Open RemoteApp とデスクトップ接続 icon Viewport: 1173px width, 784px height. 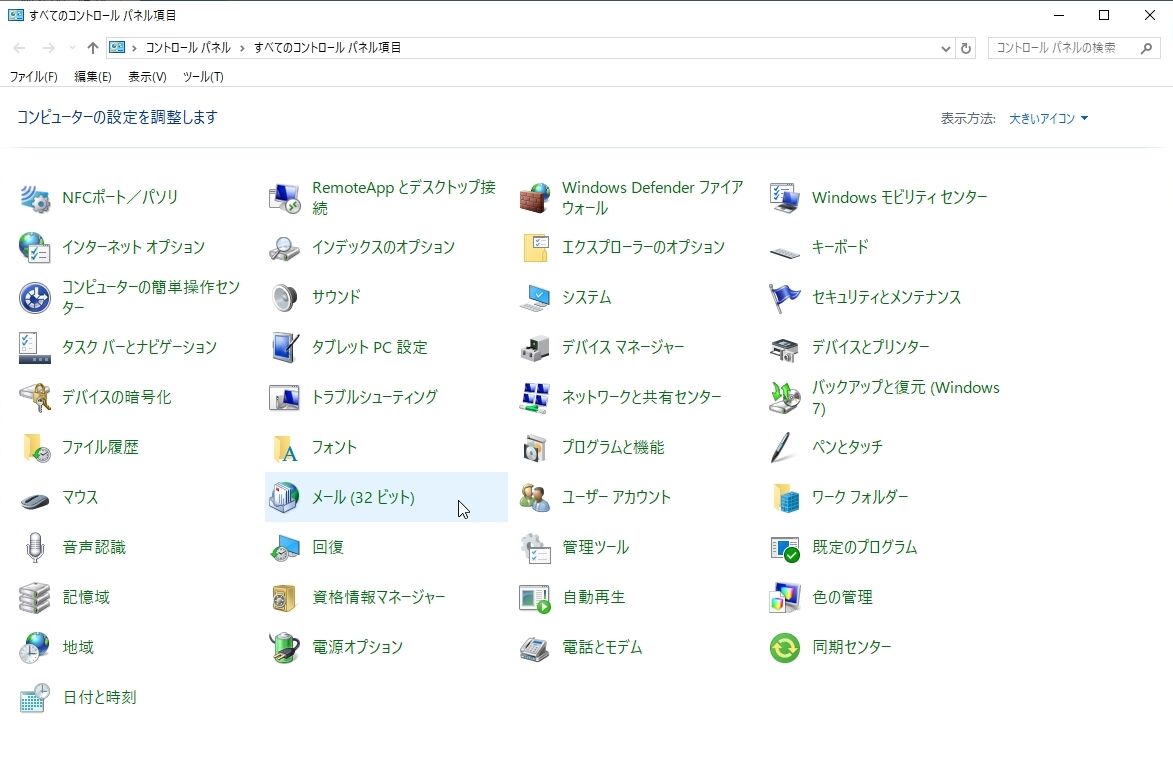tap(284, 197)
